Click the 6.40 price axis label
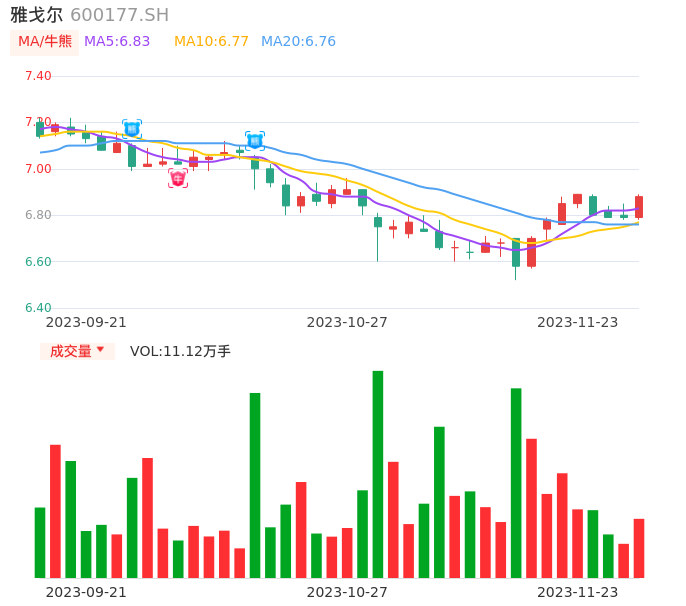Image resolution: width=686 pixels, height=606 pixels. [x=38, y=308]
